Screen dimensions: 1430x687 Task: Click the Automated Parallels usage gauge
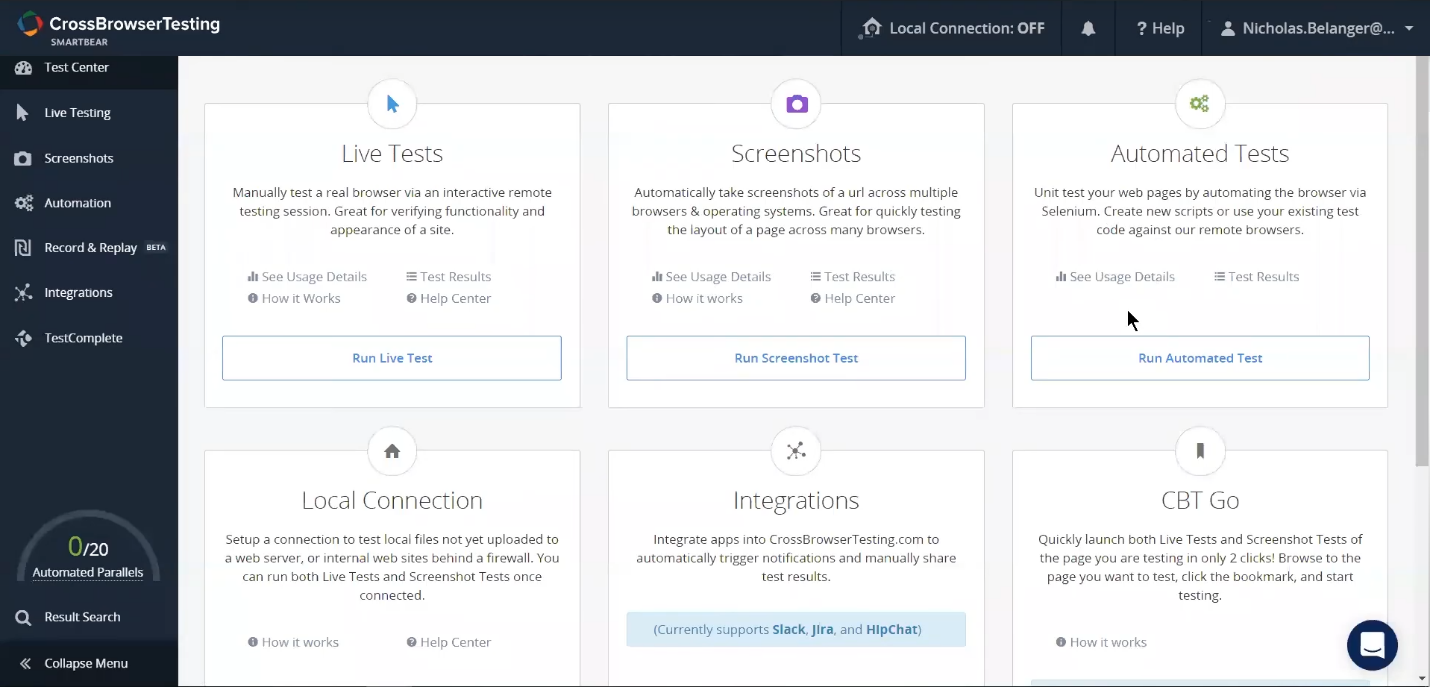88,549
